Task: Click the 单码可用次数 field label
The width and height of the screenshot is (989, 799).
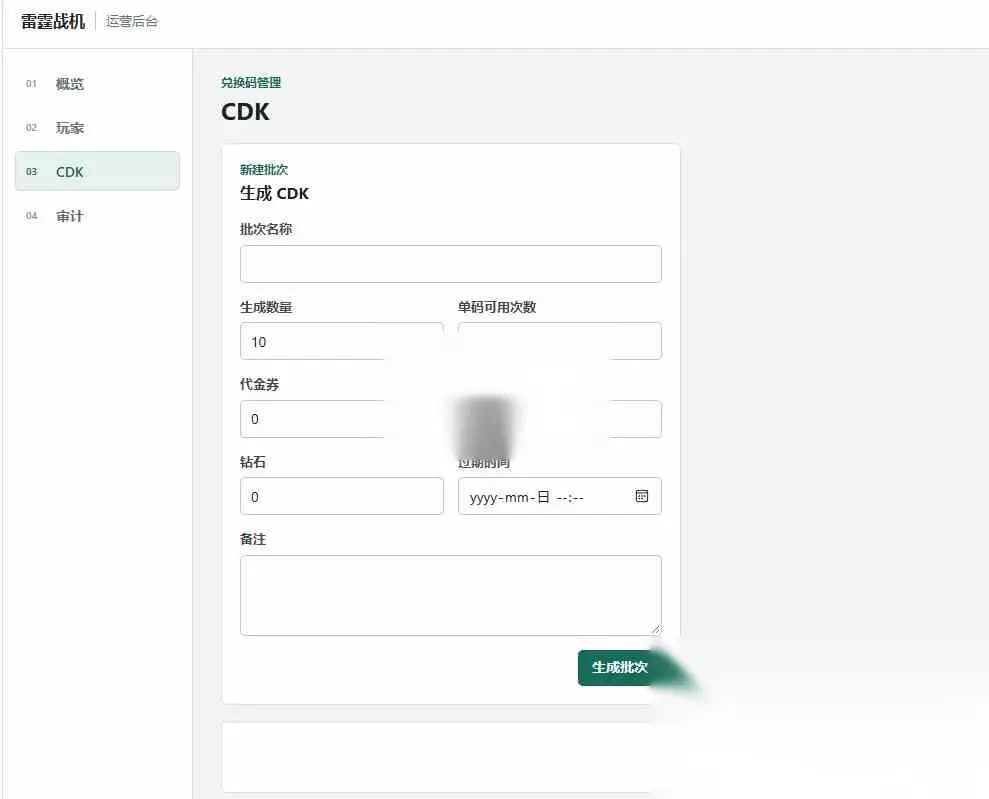Action: (x=497, y=307)
